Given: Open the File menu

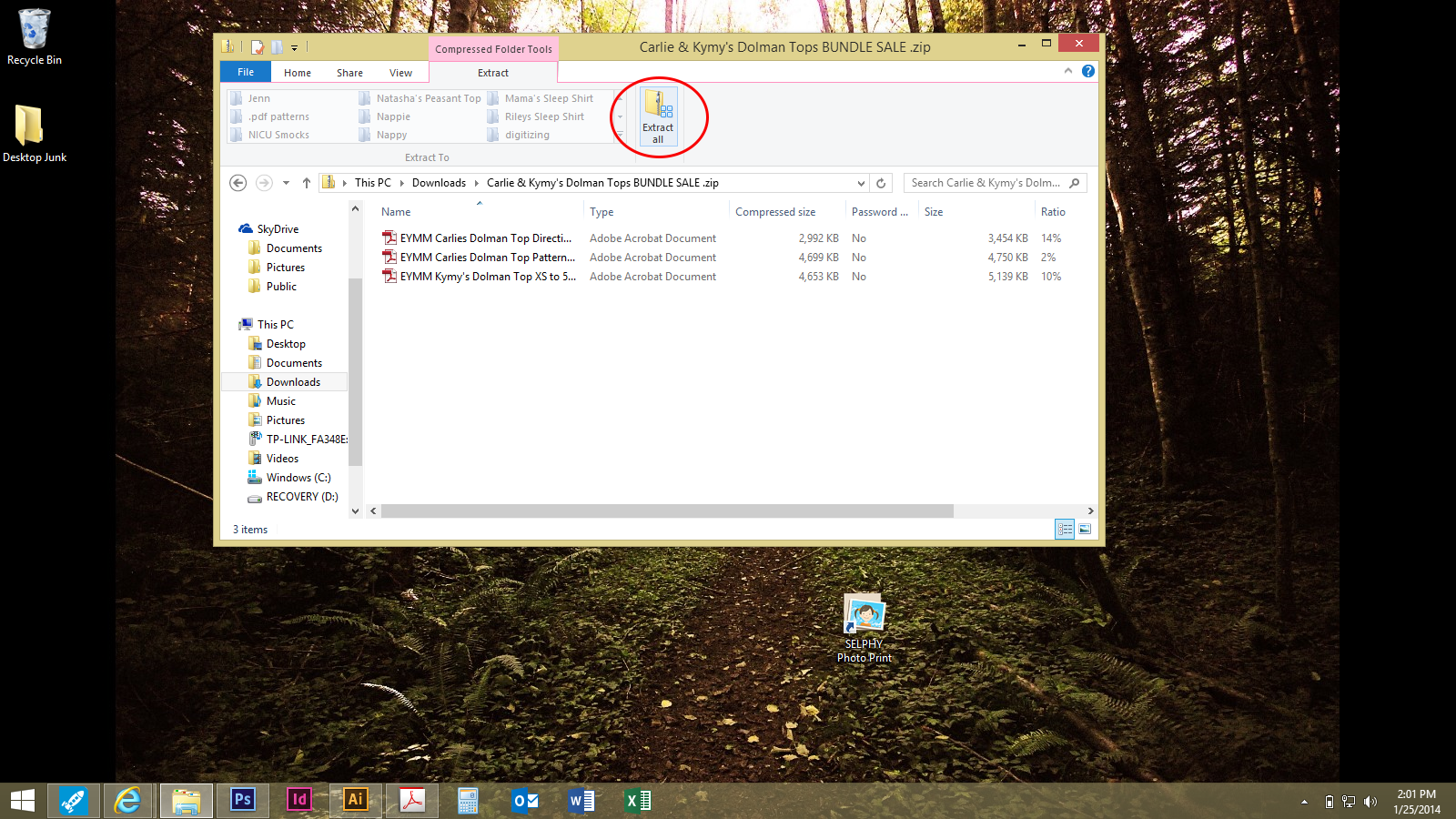Looking at the screenshot, I should [246, 72].
